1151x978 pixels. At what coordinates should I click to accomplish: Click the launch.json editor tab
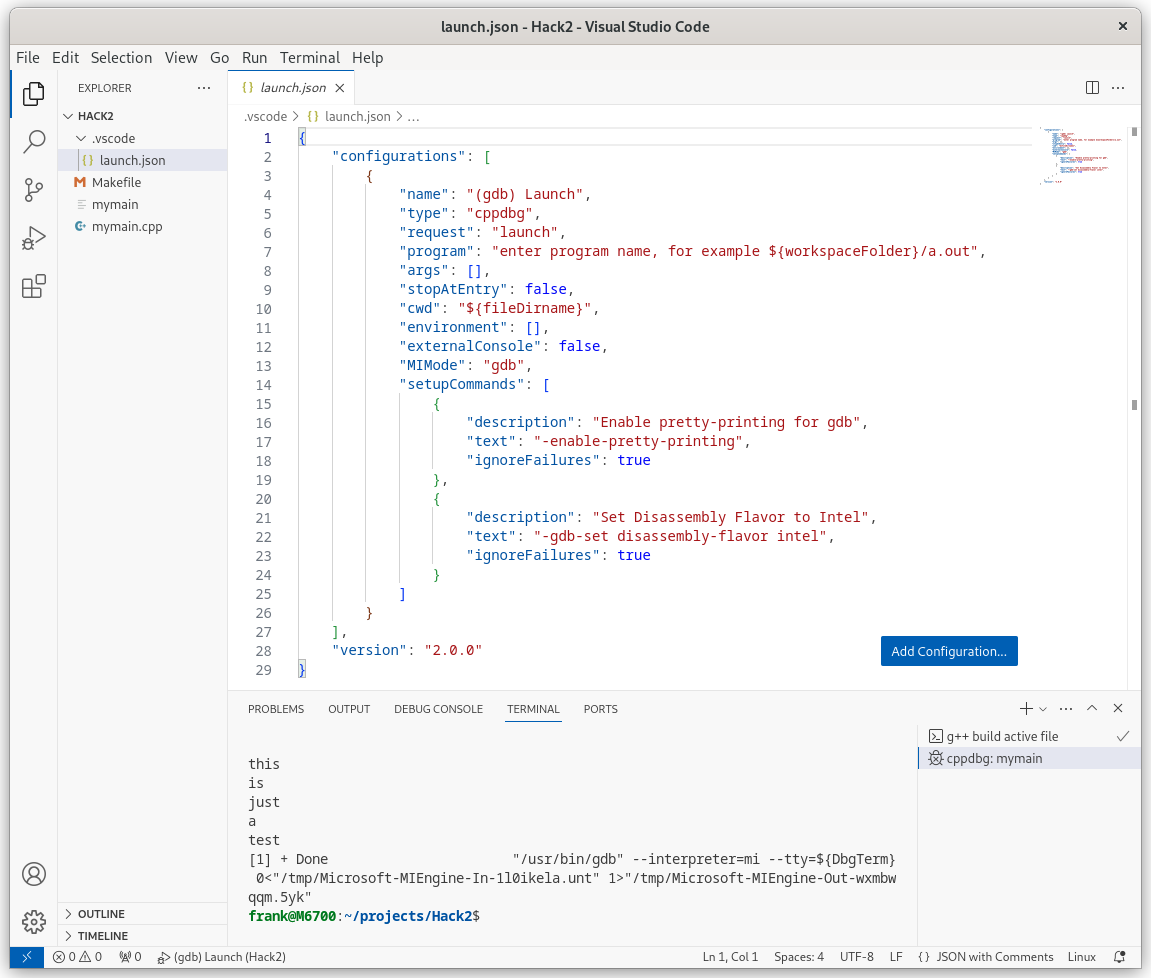tap(291, 88)
